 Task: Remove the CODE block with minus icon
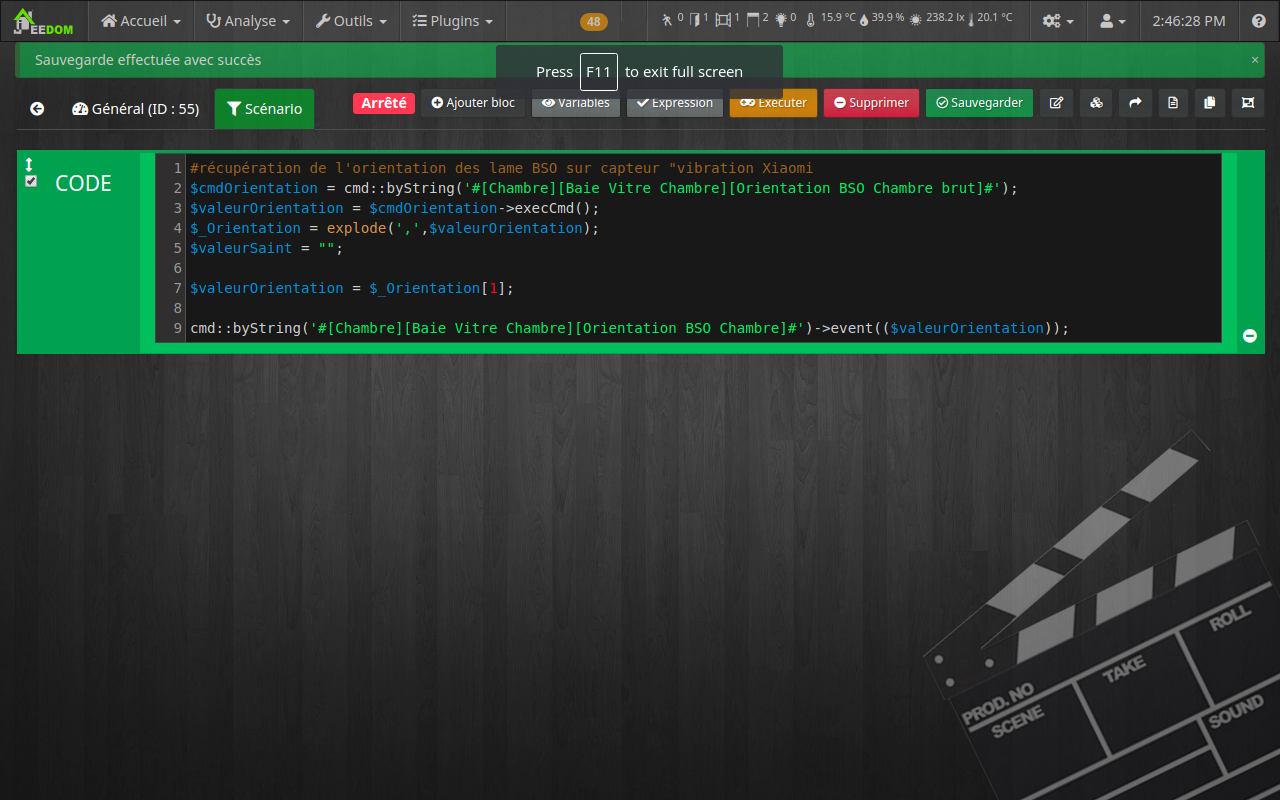(x=1250, y=336)
